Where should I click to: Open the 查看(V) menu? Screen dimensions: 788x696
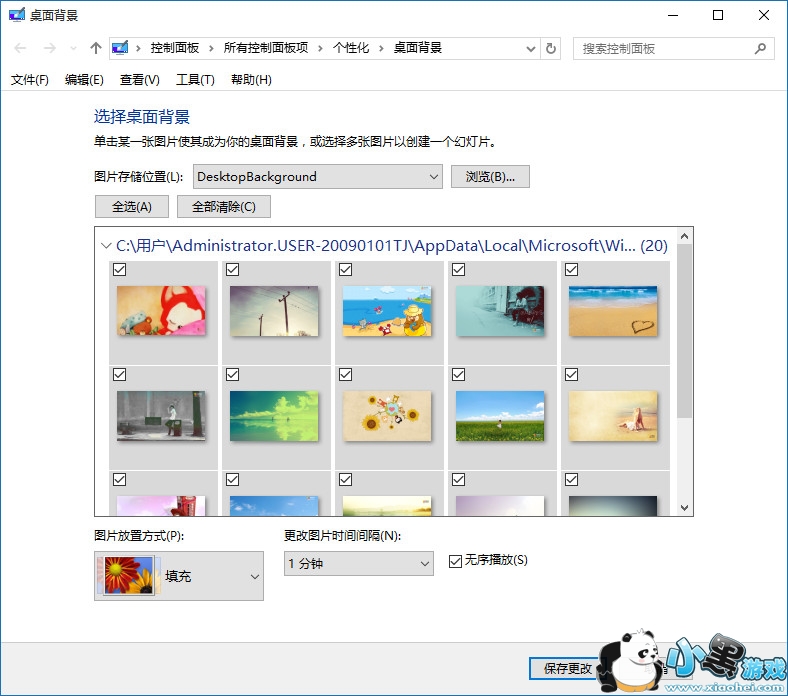(140, 80)
